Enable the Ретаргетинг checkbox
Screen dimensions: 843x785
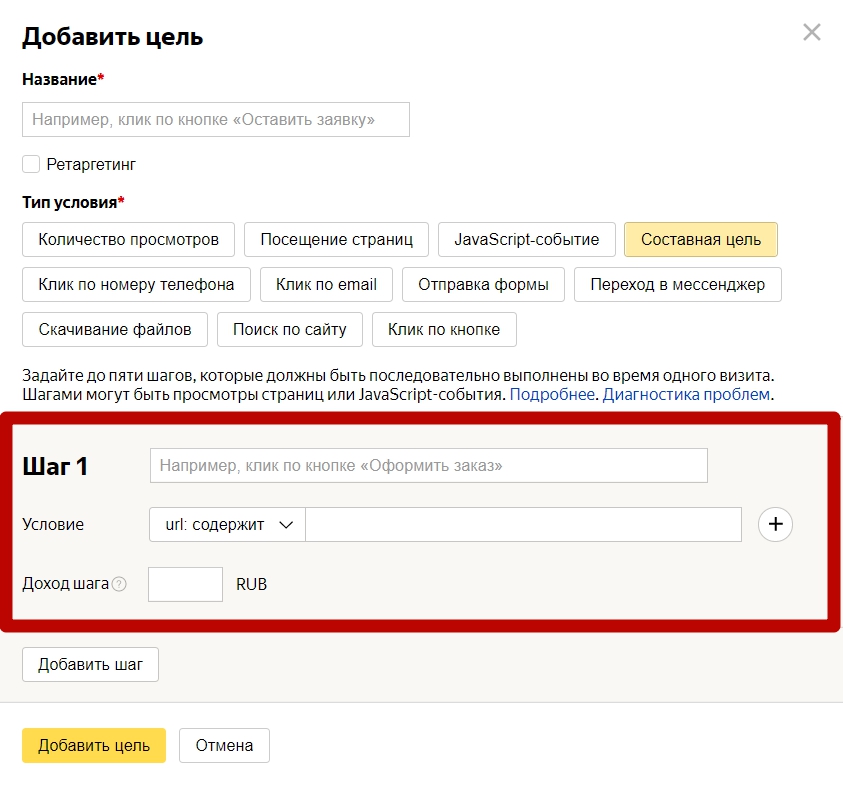[31, 164]
